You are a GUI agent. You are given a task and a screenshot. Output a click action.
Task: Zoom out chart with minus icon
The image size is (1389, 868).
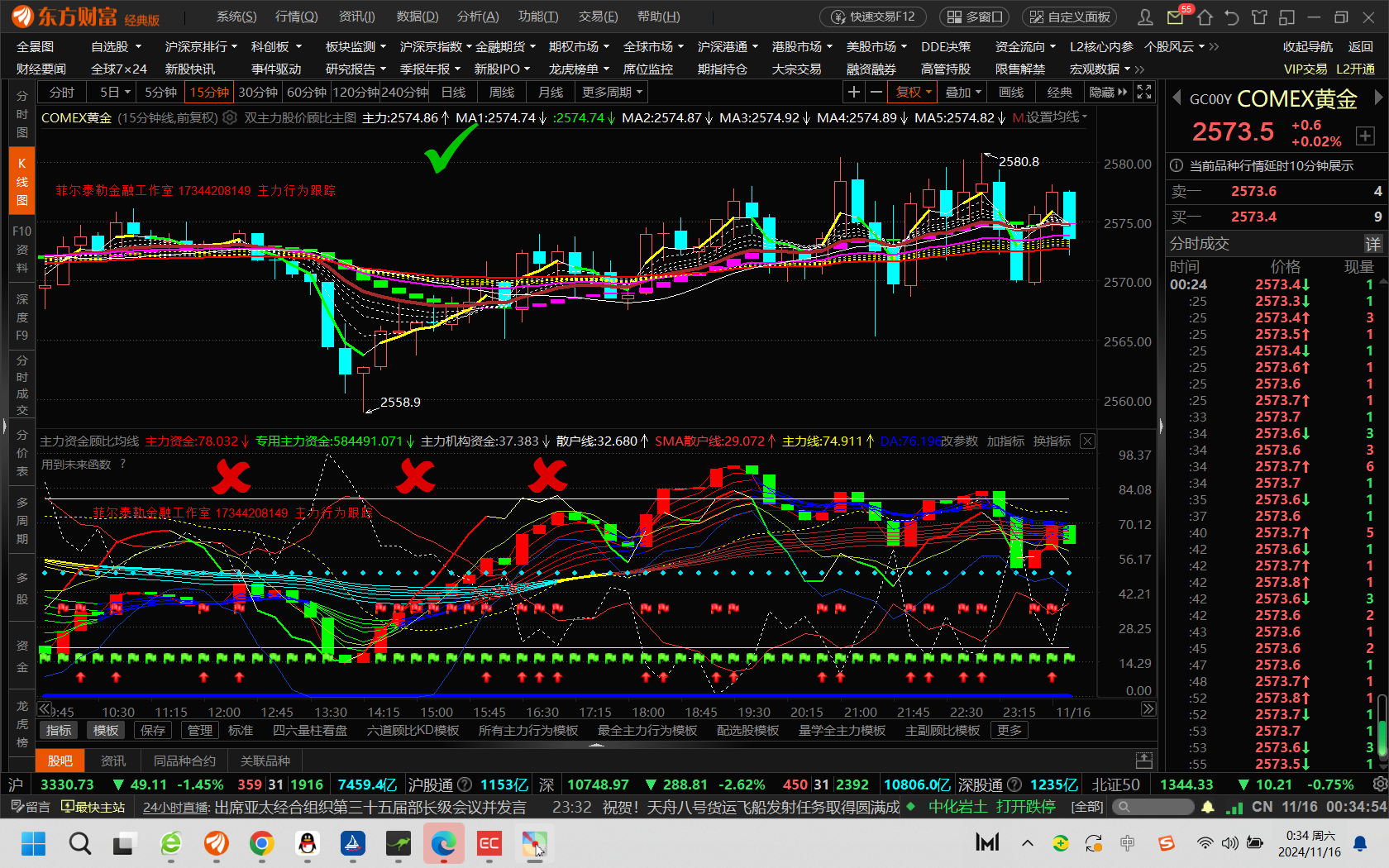pyautogui.click(x=876, y=92)
